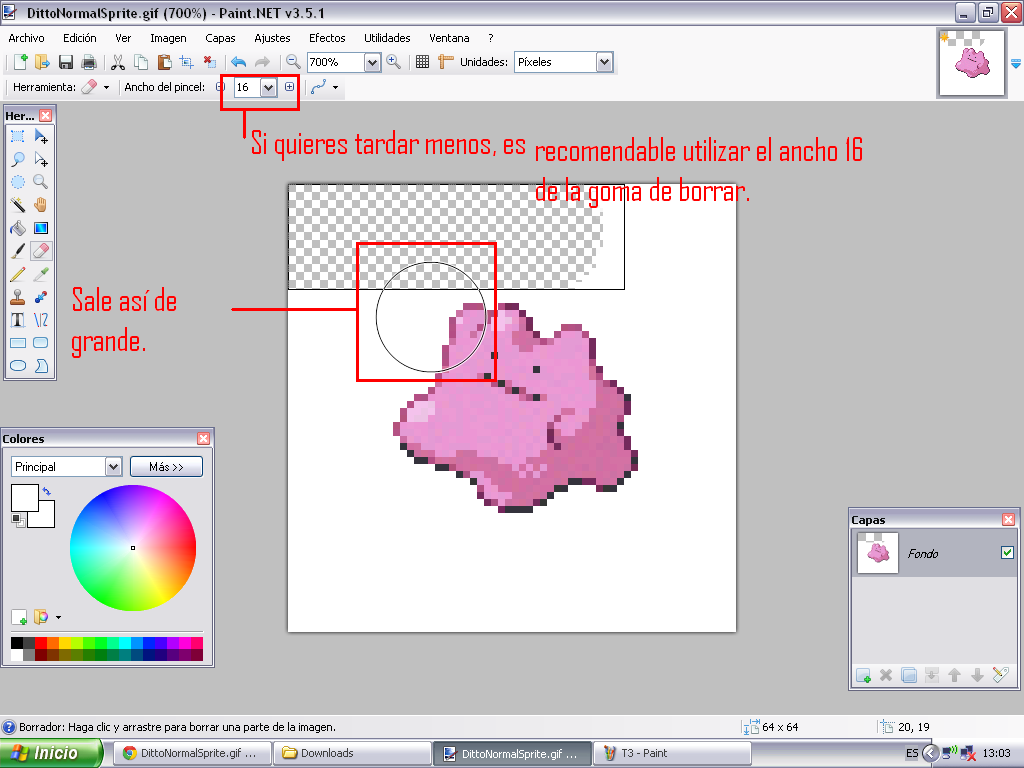Image resolution: width=1024 pixels, height=768 pixels.
Task: Decrease brush width with minus button
Action: pos(221,87)
